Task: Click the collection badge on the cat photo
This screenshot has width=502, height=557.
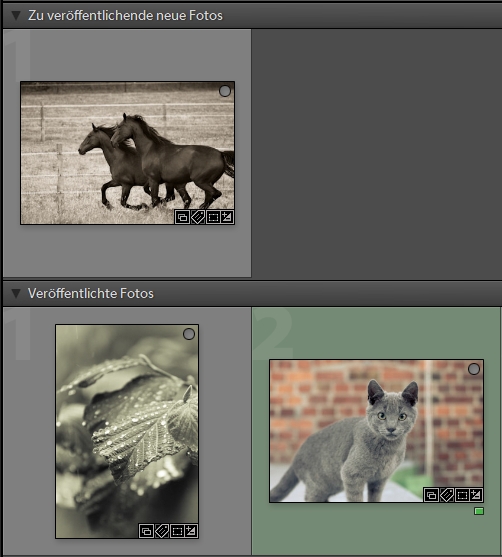Action: pyautogui.click(x=431, y=495)
